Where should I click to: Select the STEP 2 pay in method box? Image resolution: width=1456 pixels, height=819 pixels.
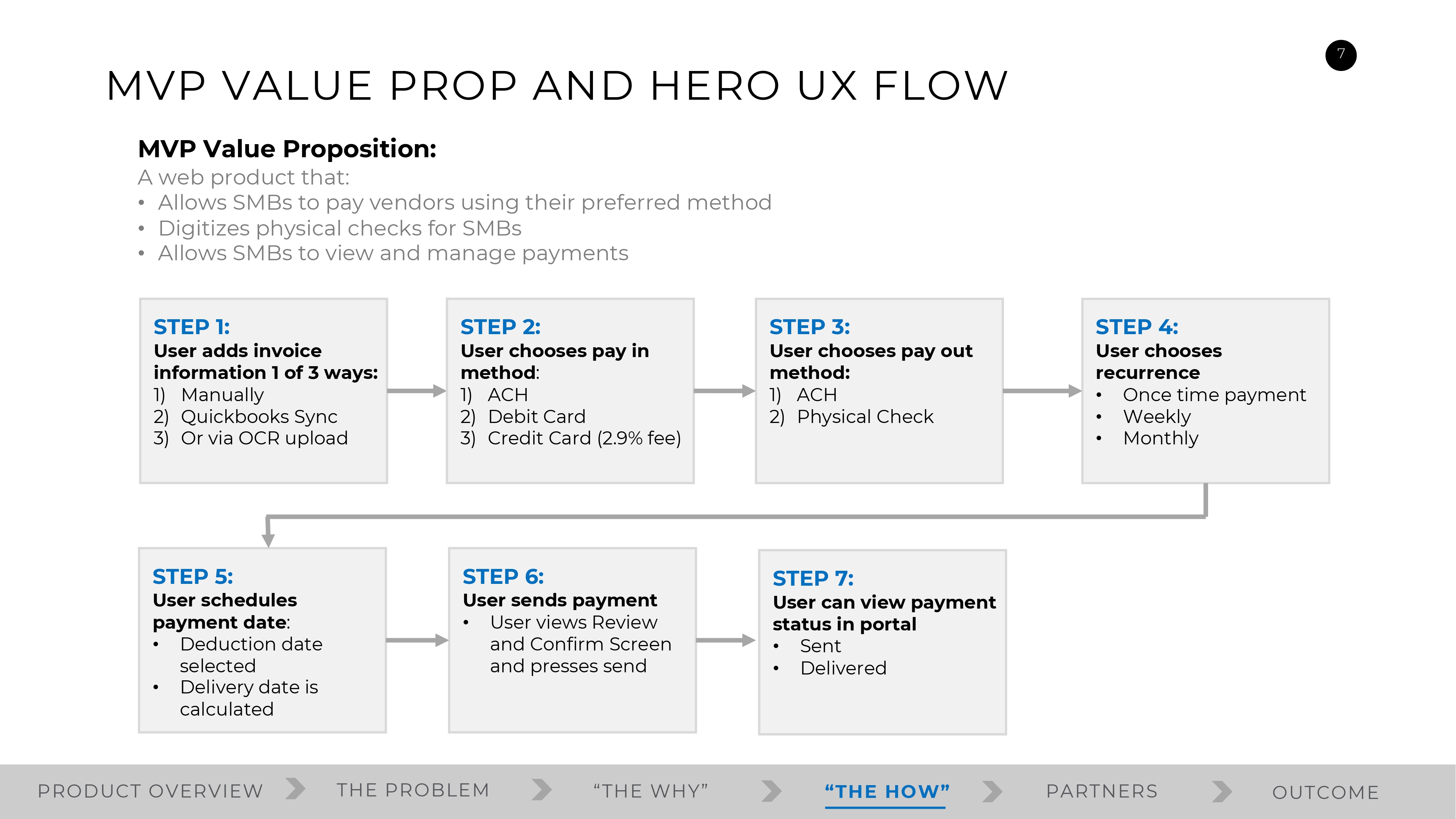pos(570,391)
